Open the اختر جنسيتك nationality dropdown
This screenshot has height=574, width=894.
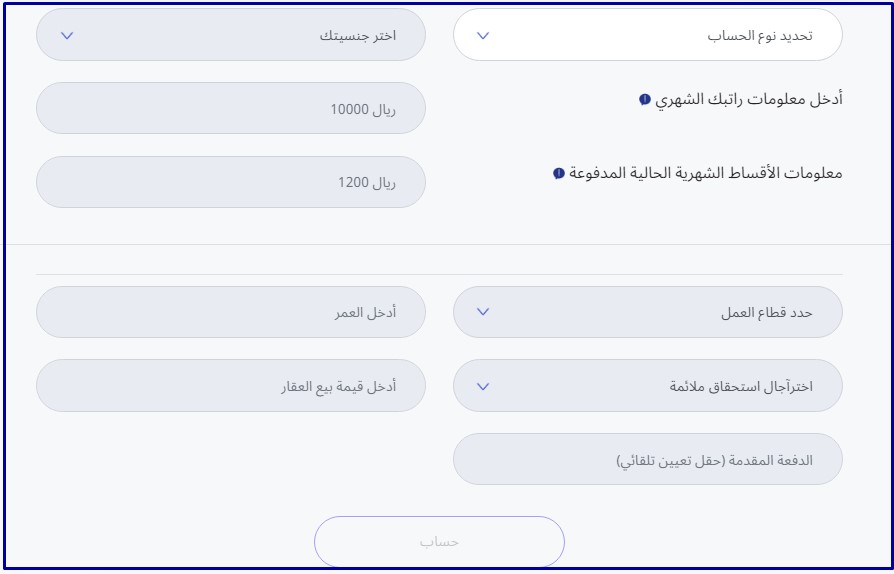(x=231, y=35)
